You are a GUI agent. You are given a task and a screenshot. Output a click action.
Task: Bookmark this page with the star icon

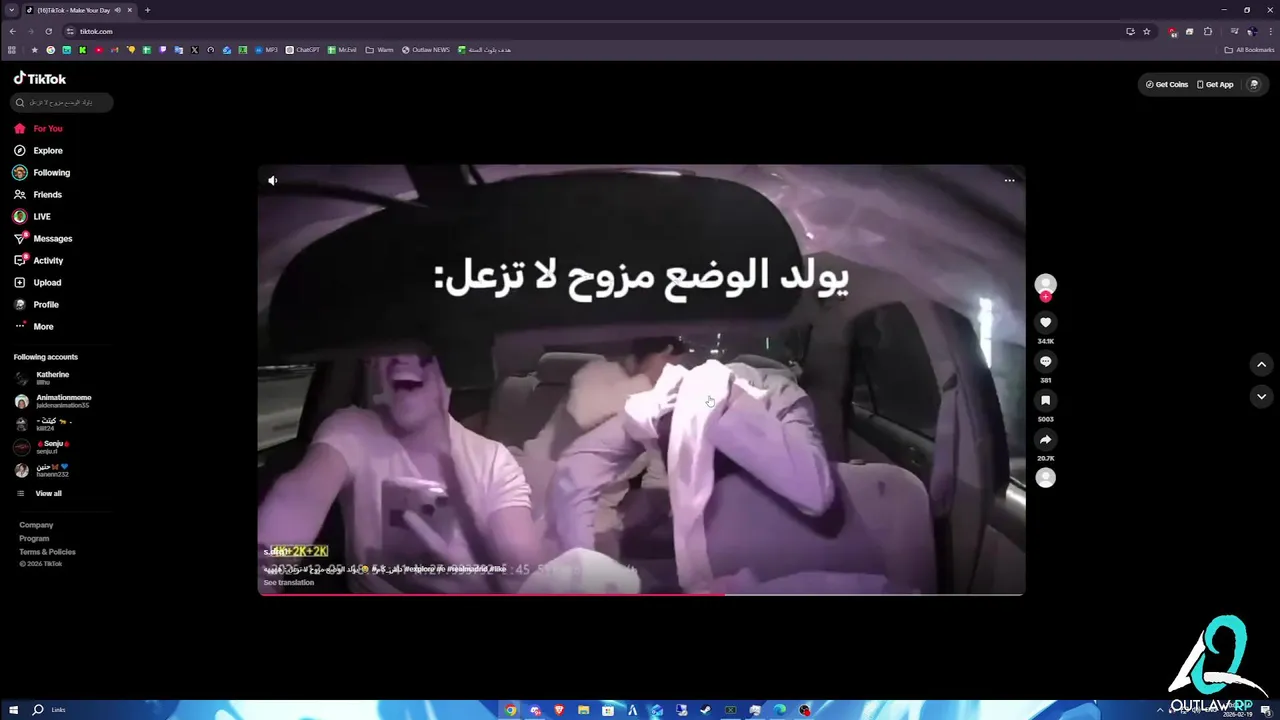click(1146, 31)
